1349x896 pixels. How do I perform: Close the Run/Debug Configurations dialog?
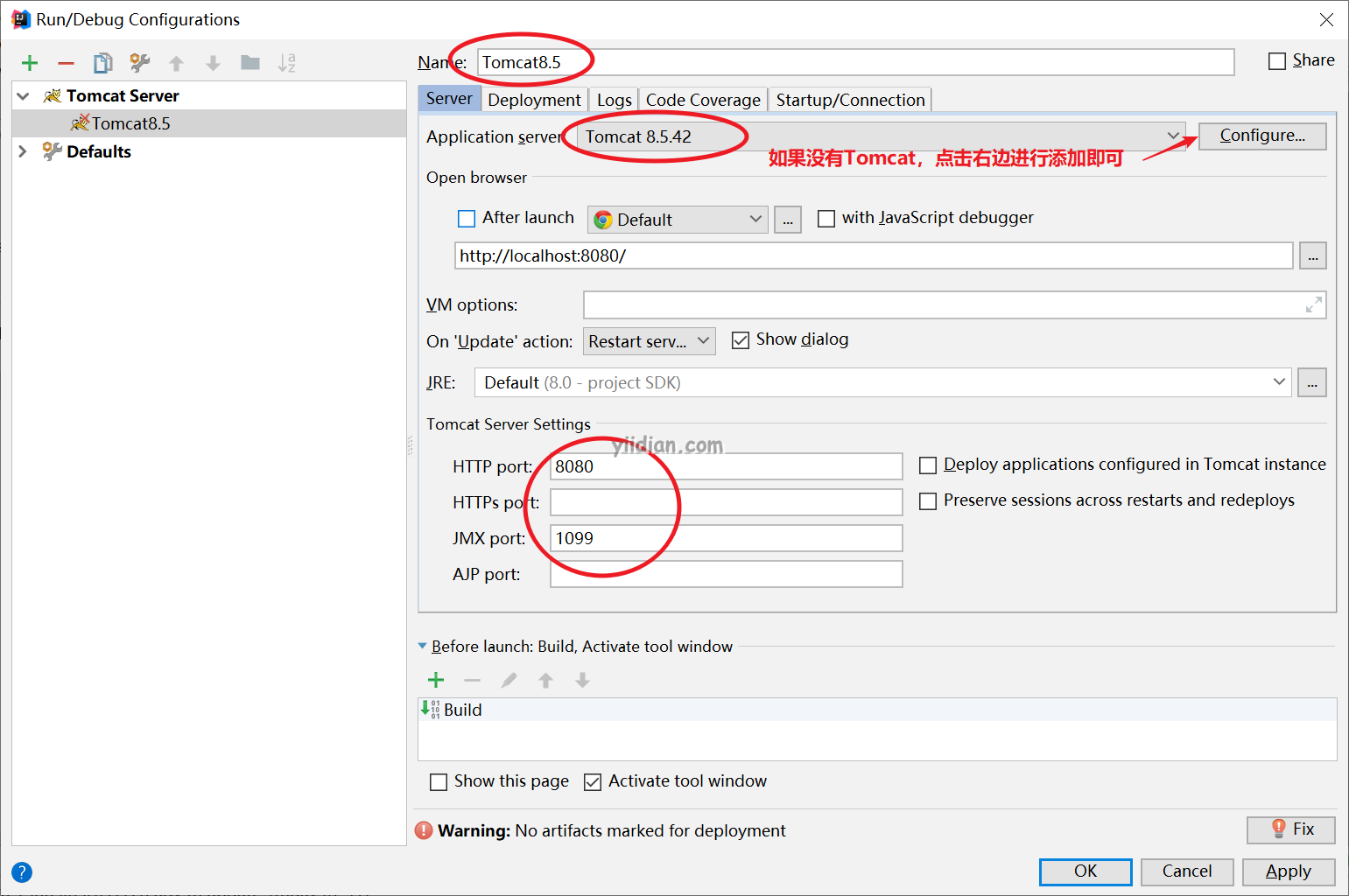click(1327, 19)
